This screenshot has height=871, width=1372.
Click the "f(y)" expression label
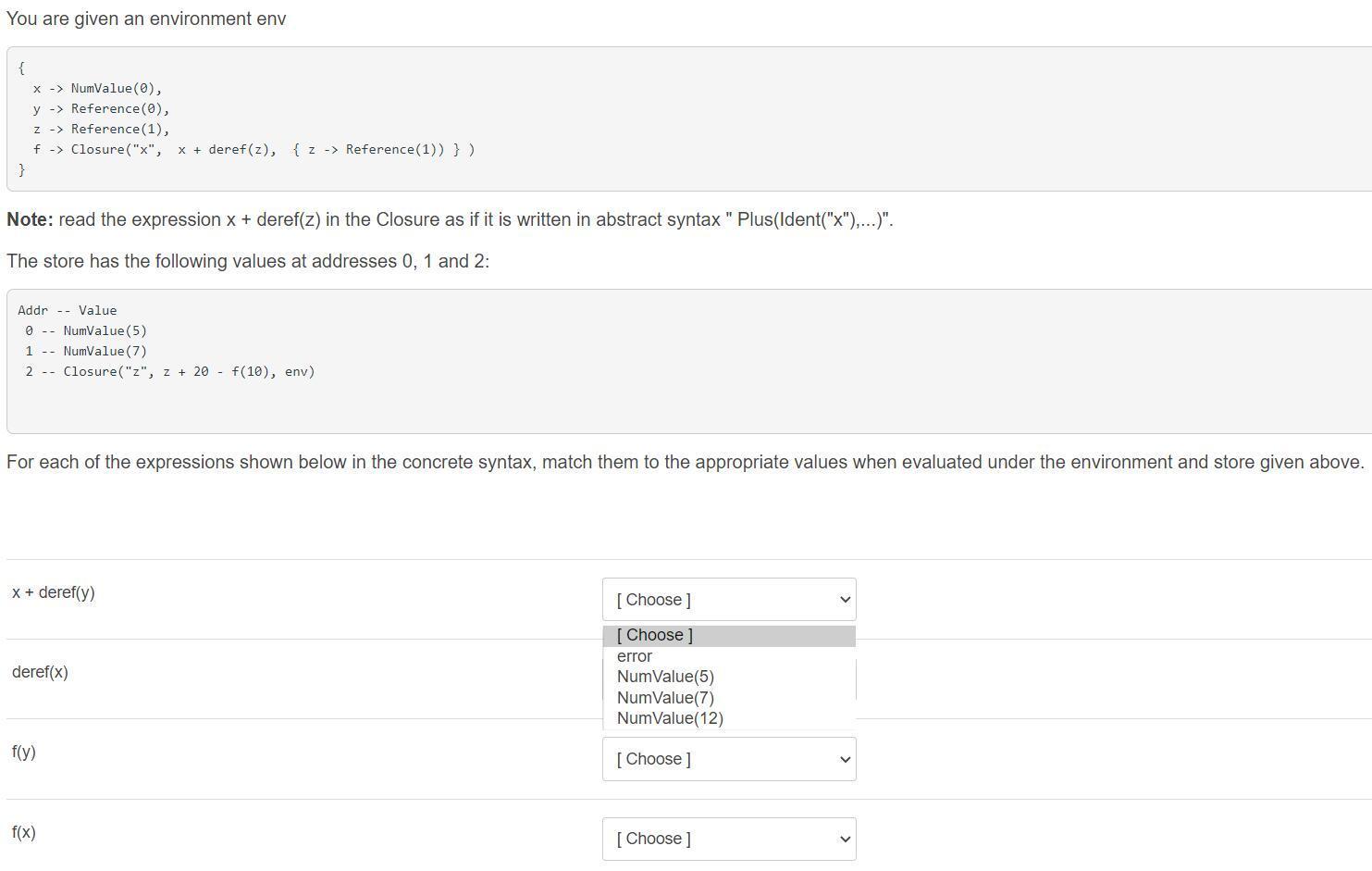point(24,752)
